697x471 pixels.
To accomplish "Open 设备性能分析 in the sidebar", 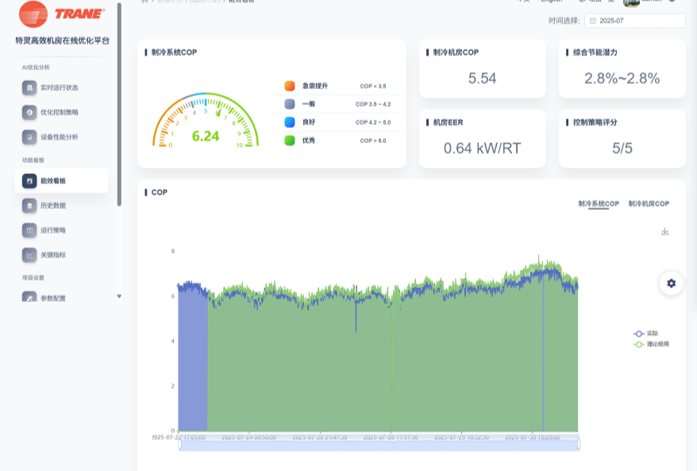I will coord(60,137).
